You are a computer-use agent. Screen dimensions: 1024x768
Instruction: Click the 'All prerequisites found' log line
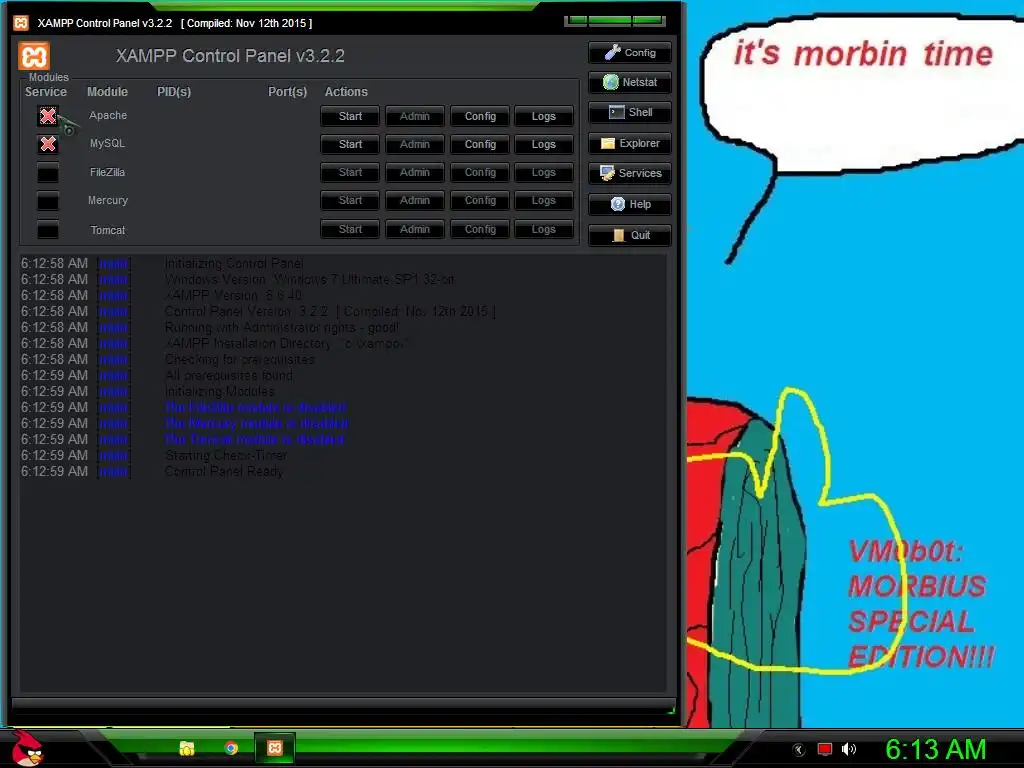[x=229, y=376]
